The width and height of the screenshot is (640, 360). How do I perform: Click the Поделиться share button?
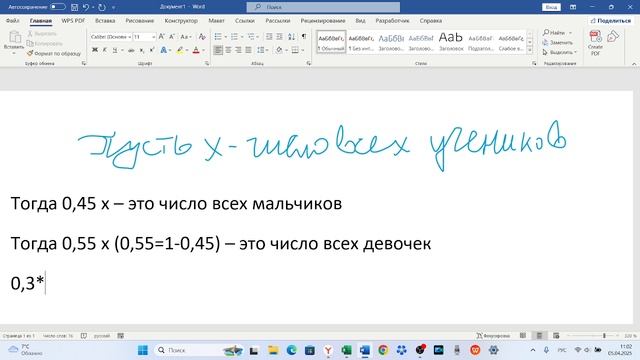pyautogui.click(x=611, y=20)
